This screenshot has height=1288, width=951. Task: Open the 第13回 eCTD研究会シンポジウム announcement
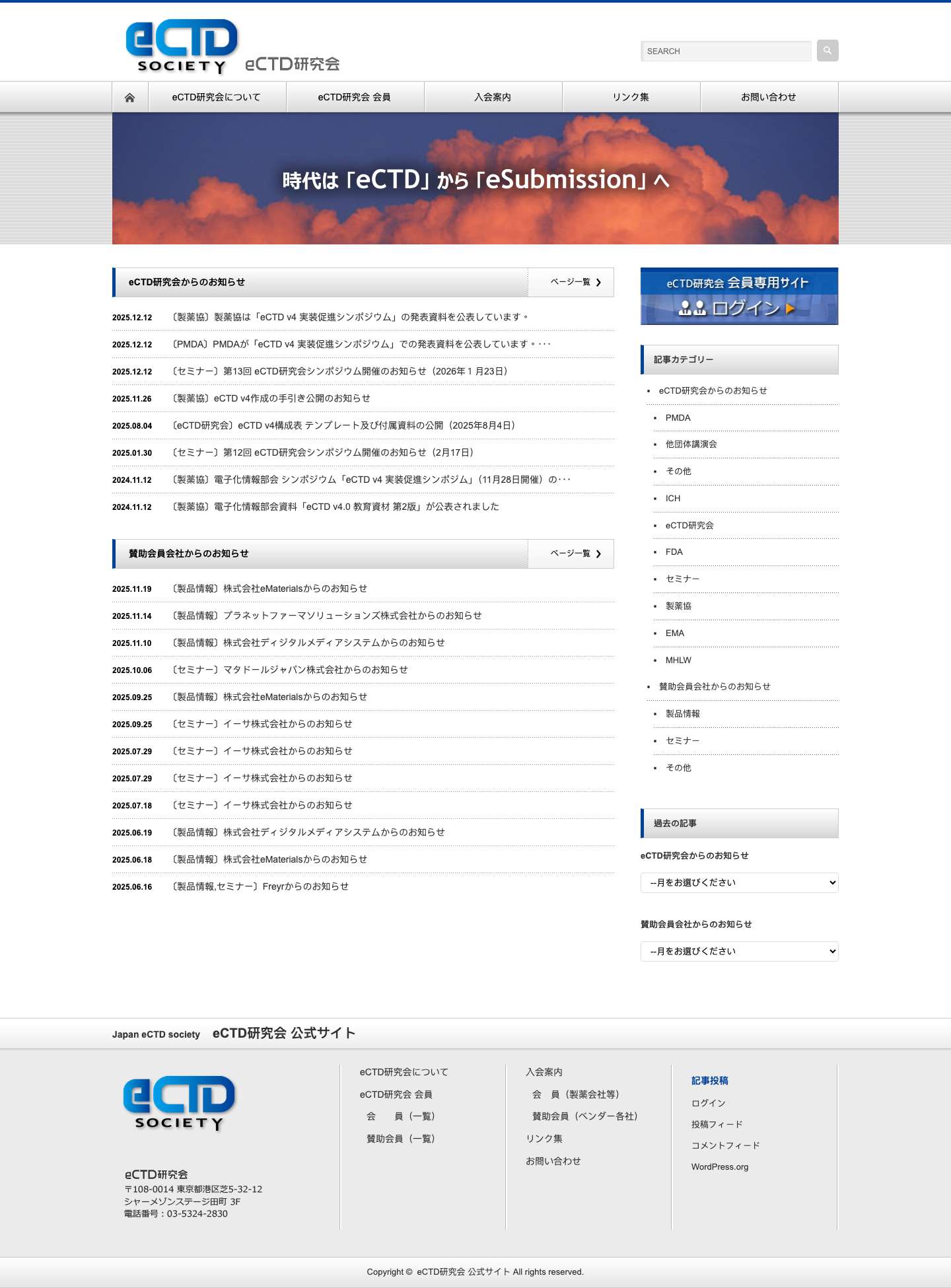(x=341, y=371)
